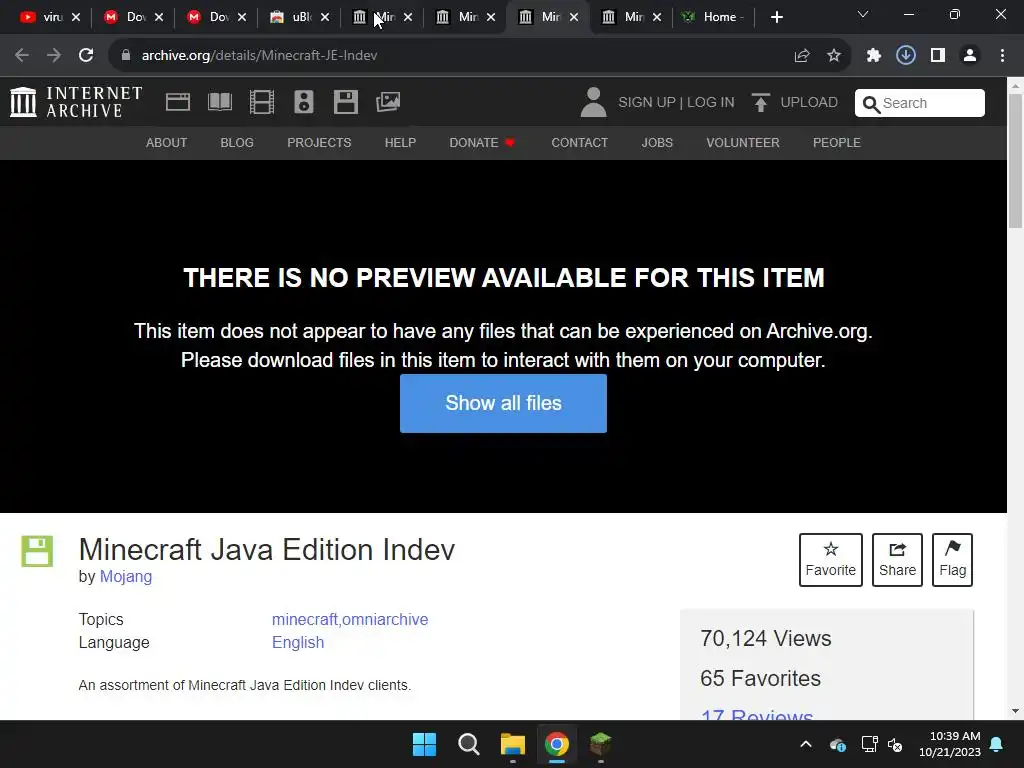Open the Web (Wayback) media icon

(178, 103)
